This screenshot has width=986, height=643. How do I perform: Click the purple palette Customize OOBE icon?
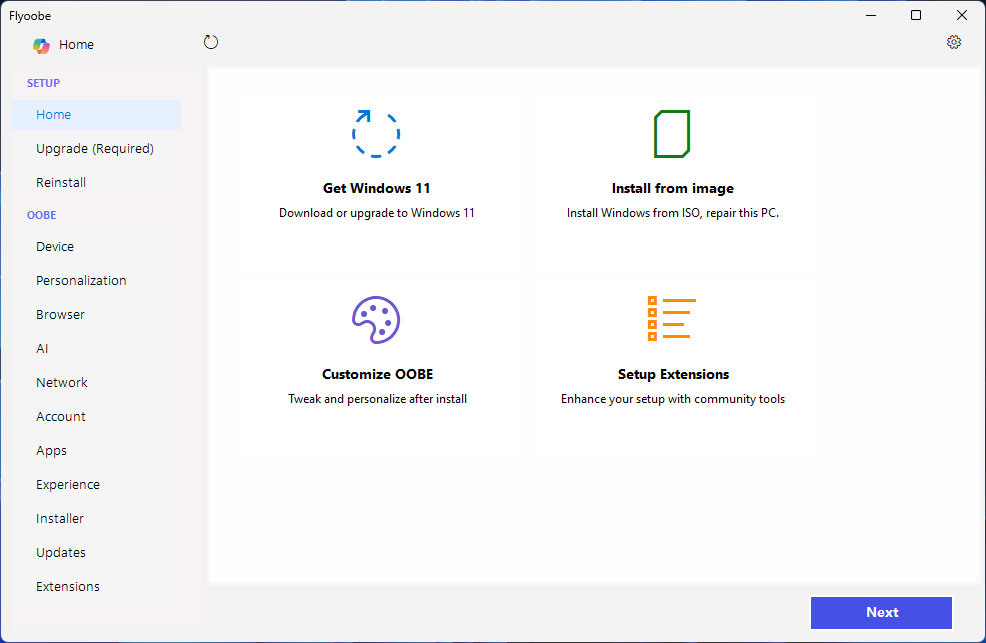pos(376,319)
